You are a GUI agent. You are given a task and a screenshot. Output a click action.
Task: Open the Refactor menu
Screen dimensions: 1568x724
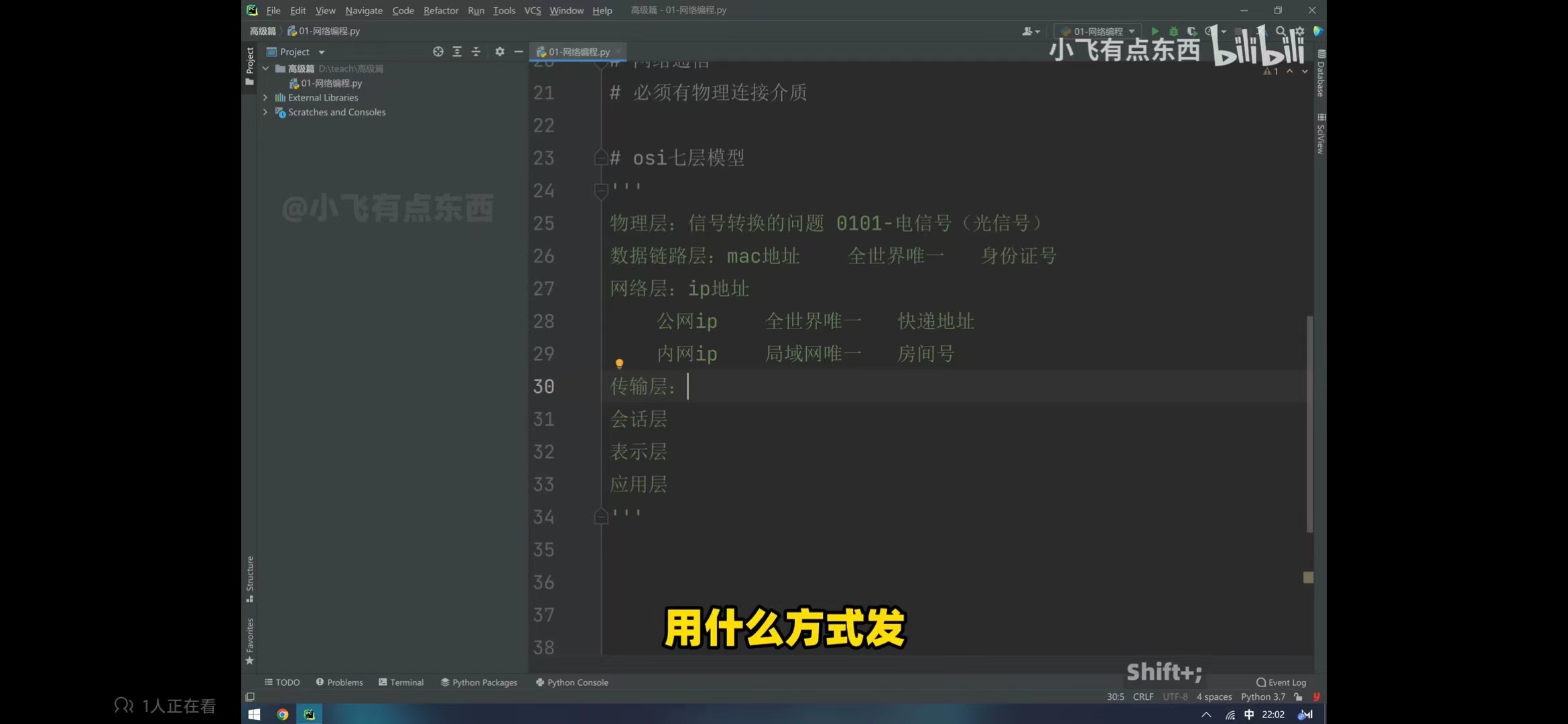(440, 11)
